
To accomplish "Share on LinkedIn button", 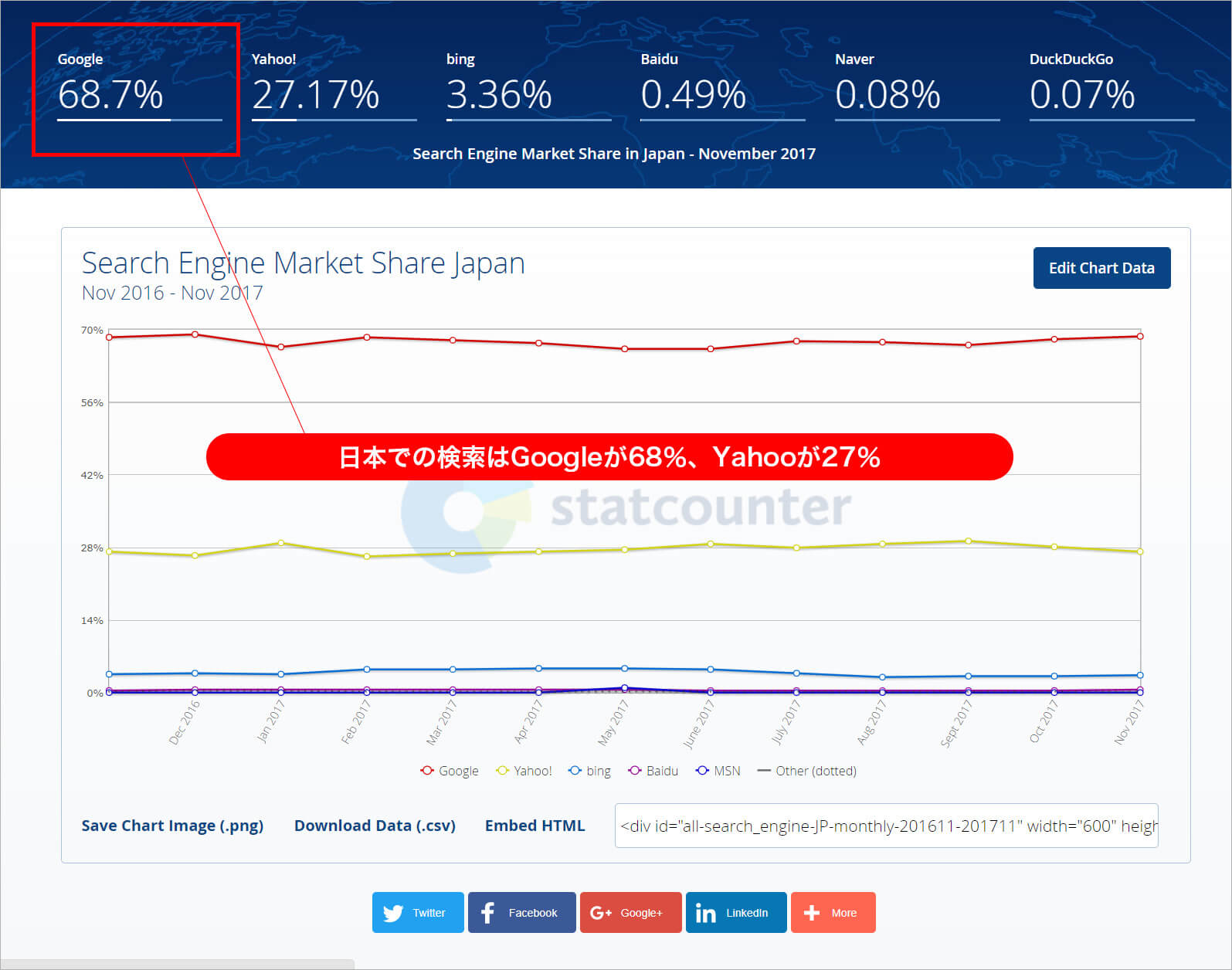I will tap(736, 912).
